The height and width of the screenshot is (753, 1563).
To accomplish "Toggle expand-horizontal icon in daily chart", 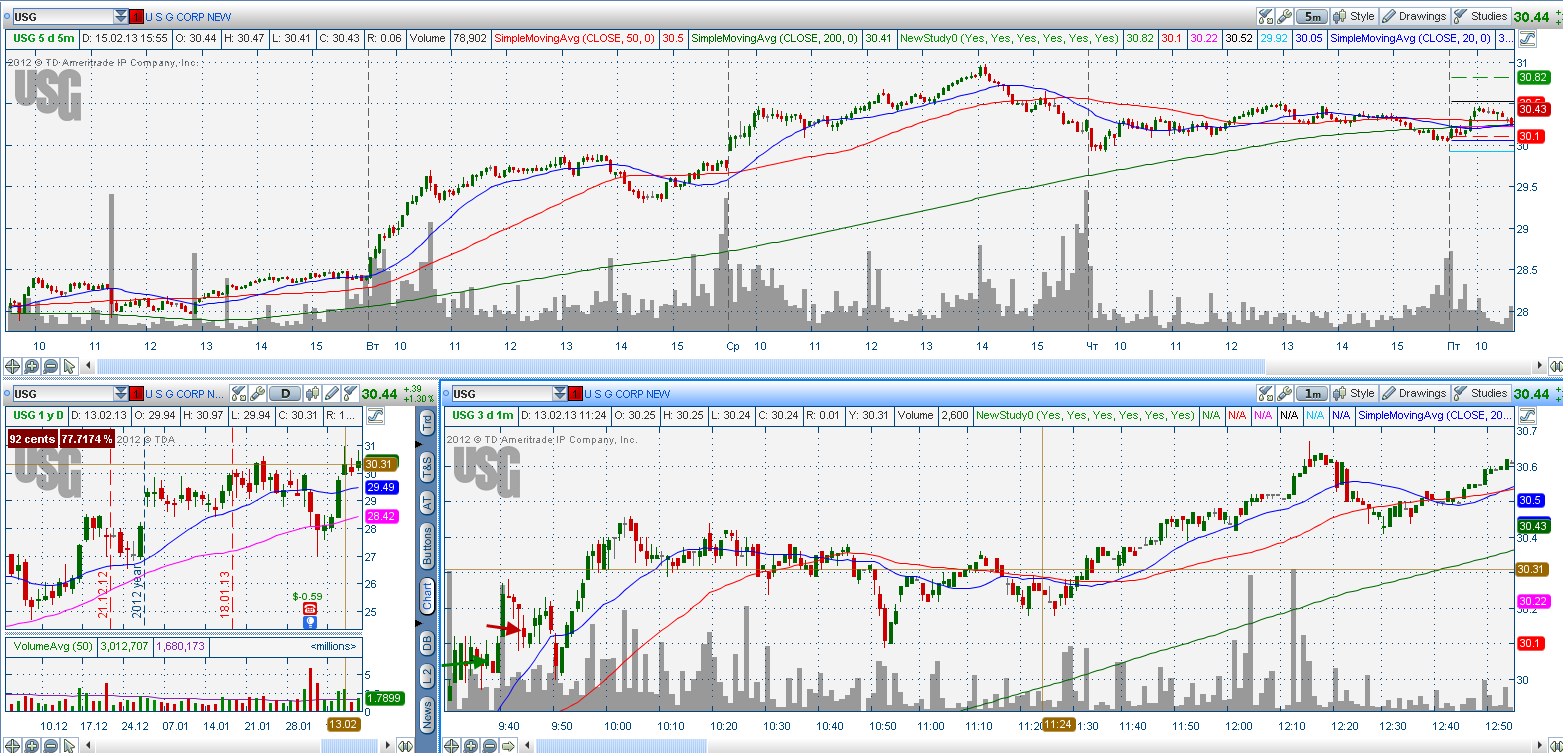I will 405,745.
